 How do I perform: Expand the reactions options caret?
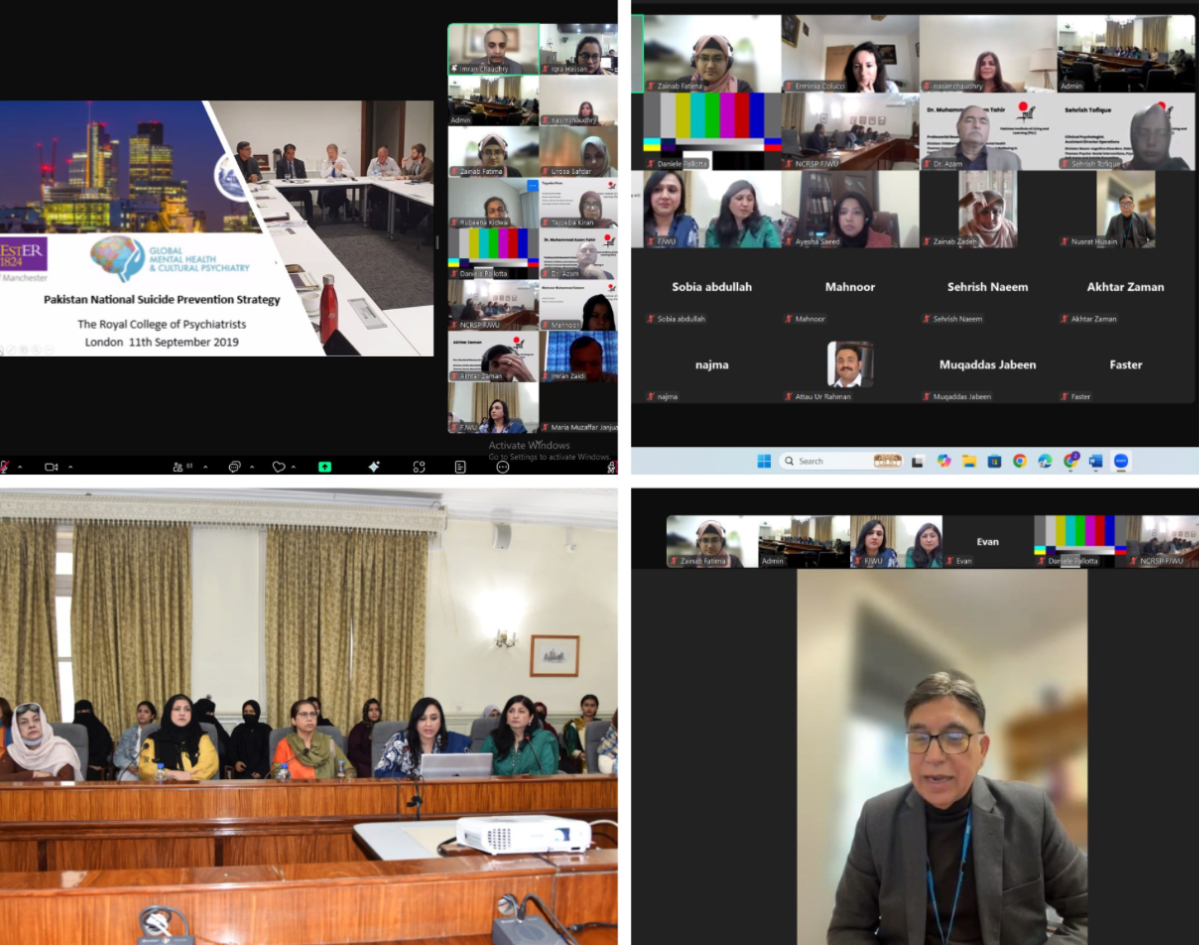(x=294, y=466)
